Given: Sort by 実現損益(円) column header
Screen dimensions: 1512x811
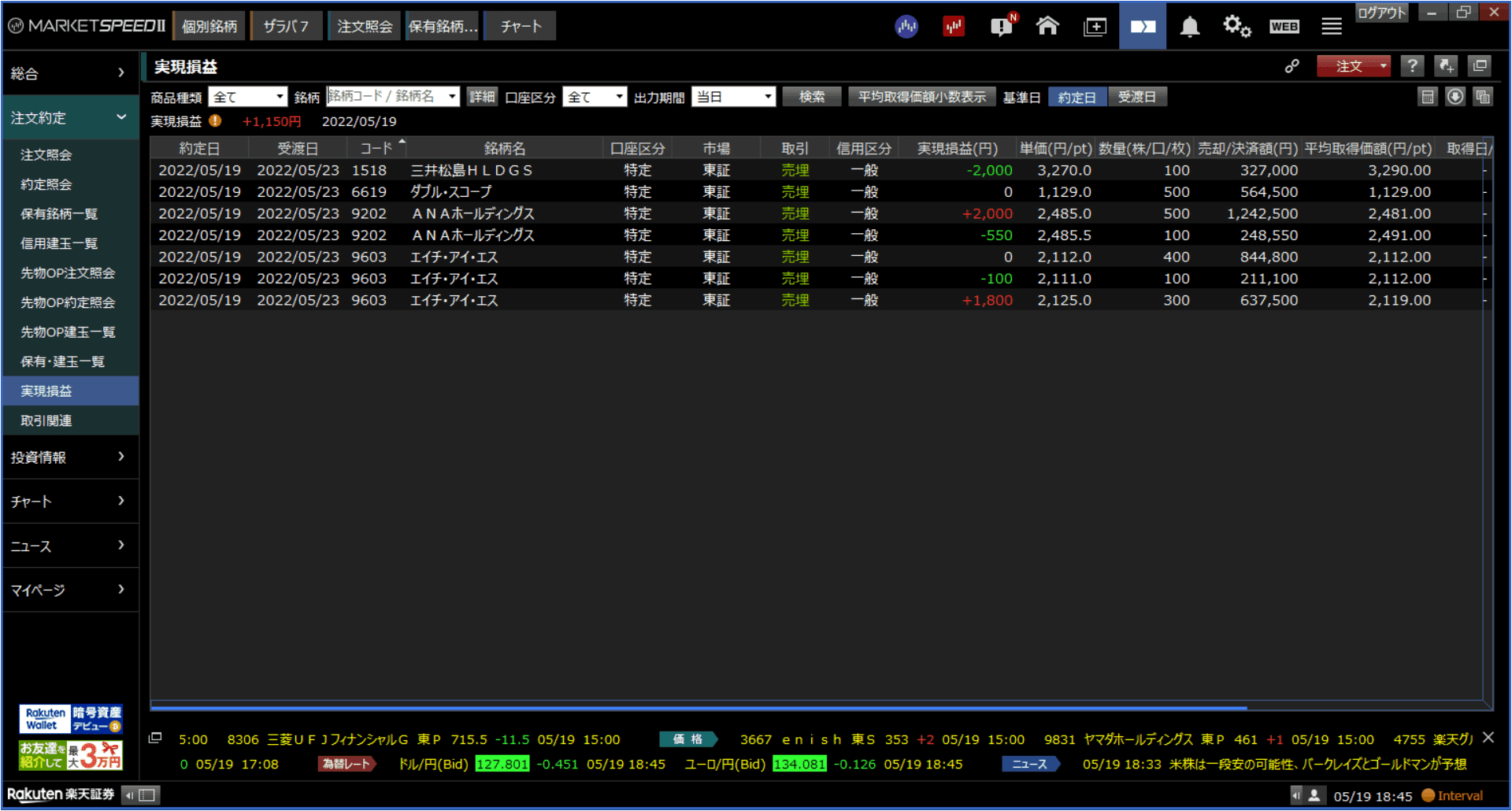Looking at the screenshot, I should tap(957, 148).
